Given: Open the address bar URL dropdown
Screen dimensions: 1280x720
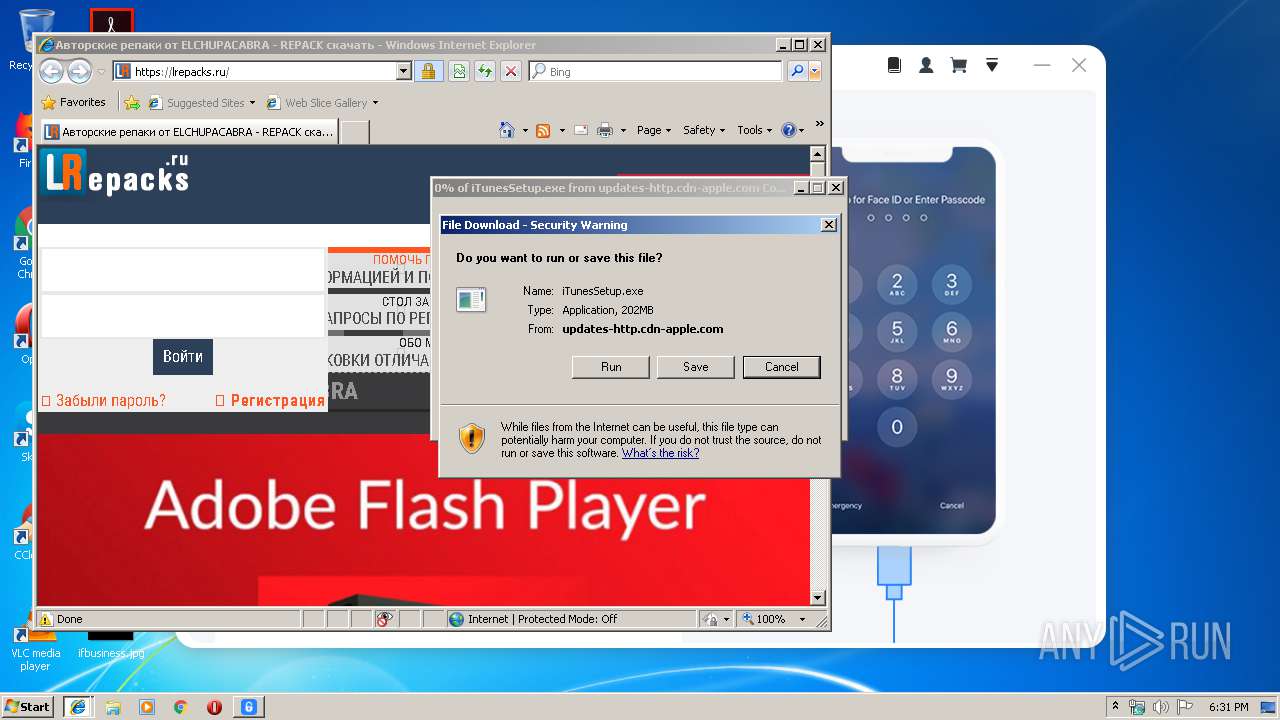Looking at the screenshot, I should [x=403, y=71].
